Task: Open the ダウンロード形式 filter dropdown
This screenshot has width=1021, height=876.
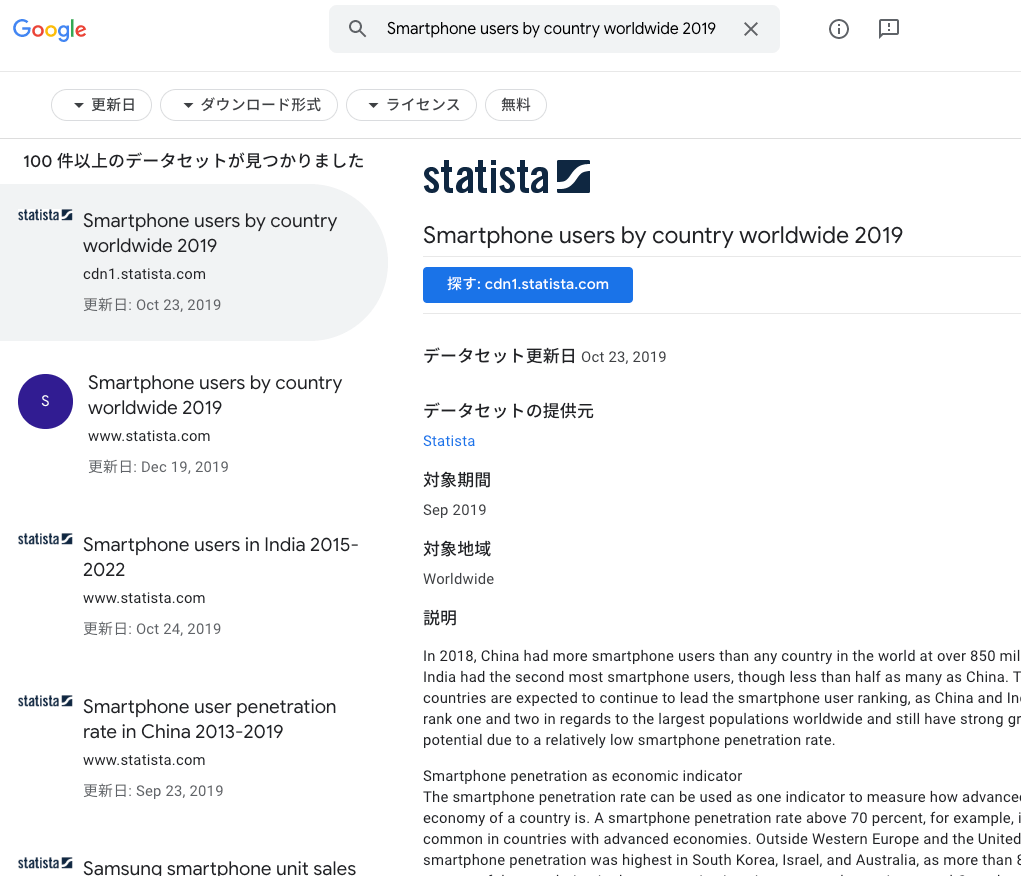Action: pyautogui.click(x=249, y=105)
